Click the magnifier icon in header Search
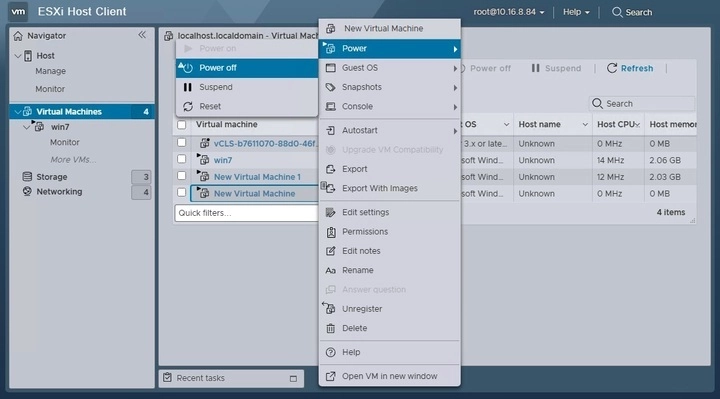Screen dimensions: 720x399 [617, 12]
